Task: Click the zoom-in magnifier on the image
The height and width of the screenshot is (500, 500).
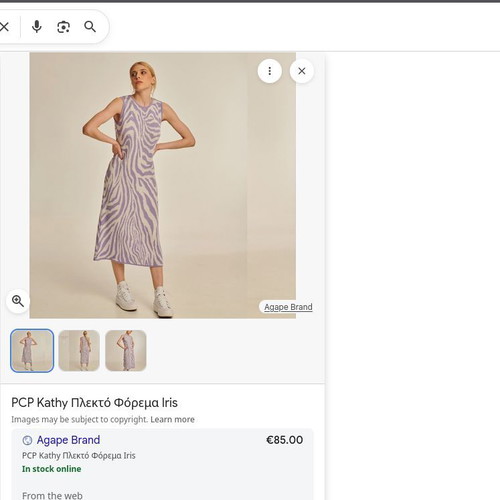Action: pos(18,301)
